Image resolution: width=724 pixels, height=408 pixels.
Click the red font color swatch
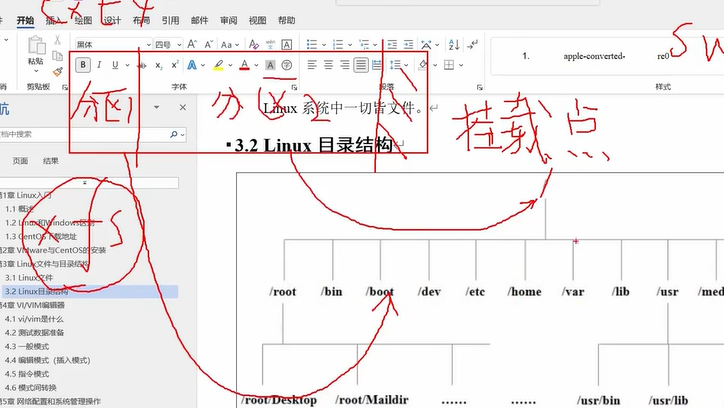click(x=243, y=65)
